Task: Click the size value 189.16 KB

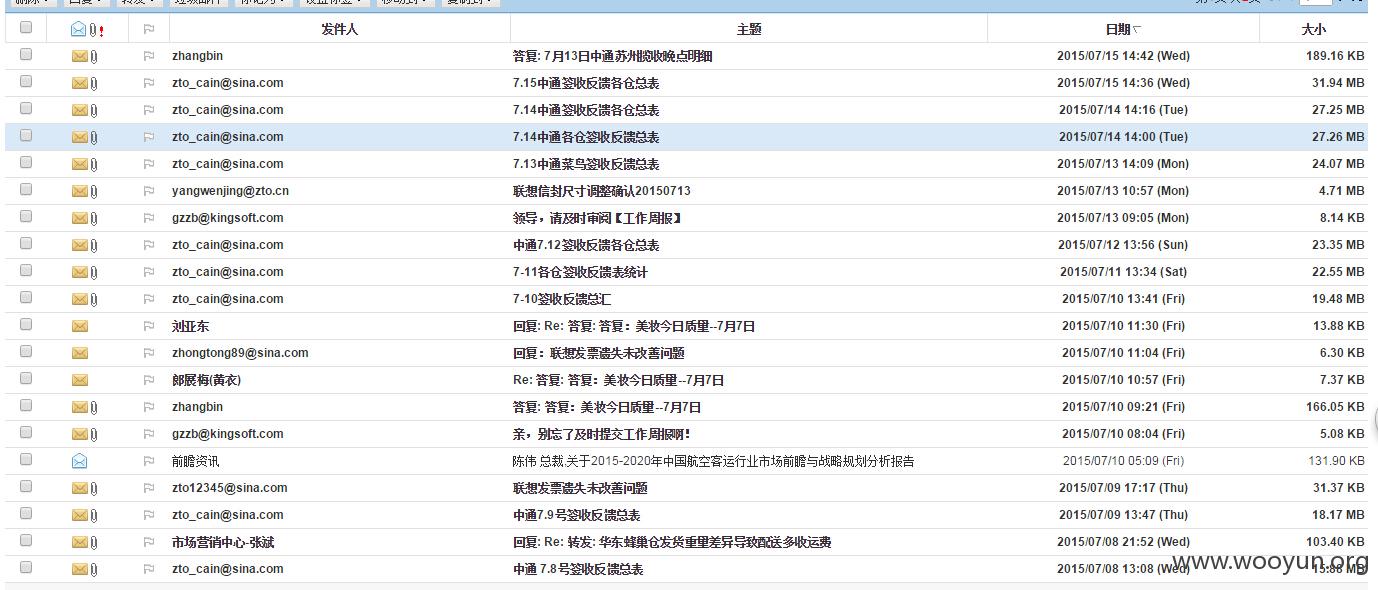Action: [x=1335, y=56]
